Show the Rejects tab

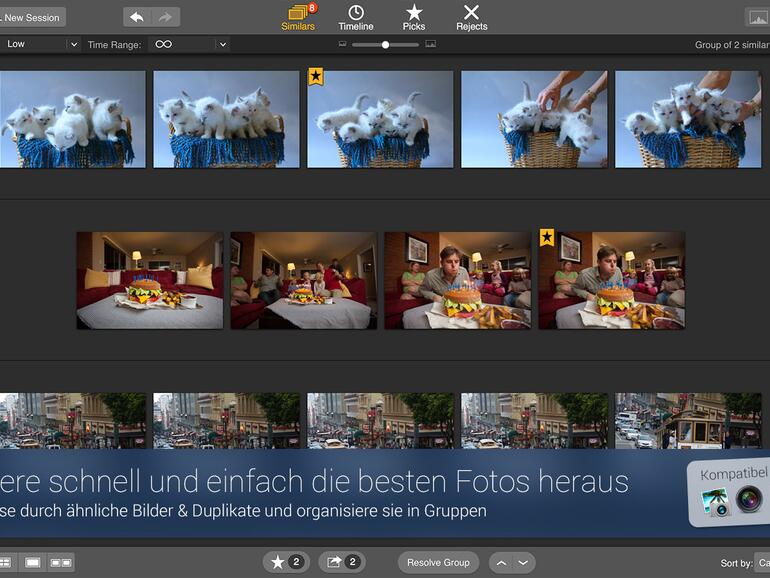[x=471, y=17]
